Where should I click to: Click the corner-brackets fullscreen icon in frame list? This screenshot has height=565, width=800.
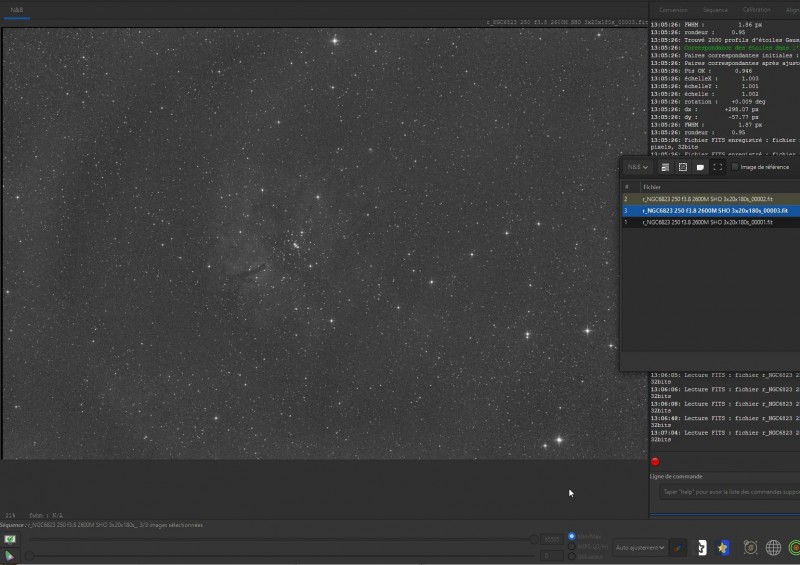(717, 167)
